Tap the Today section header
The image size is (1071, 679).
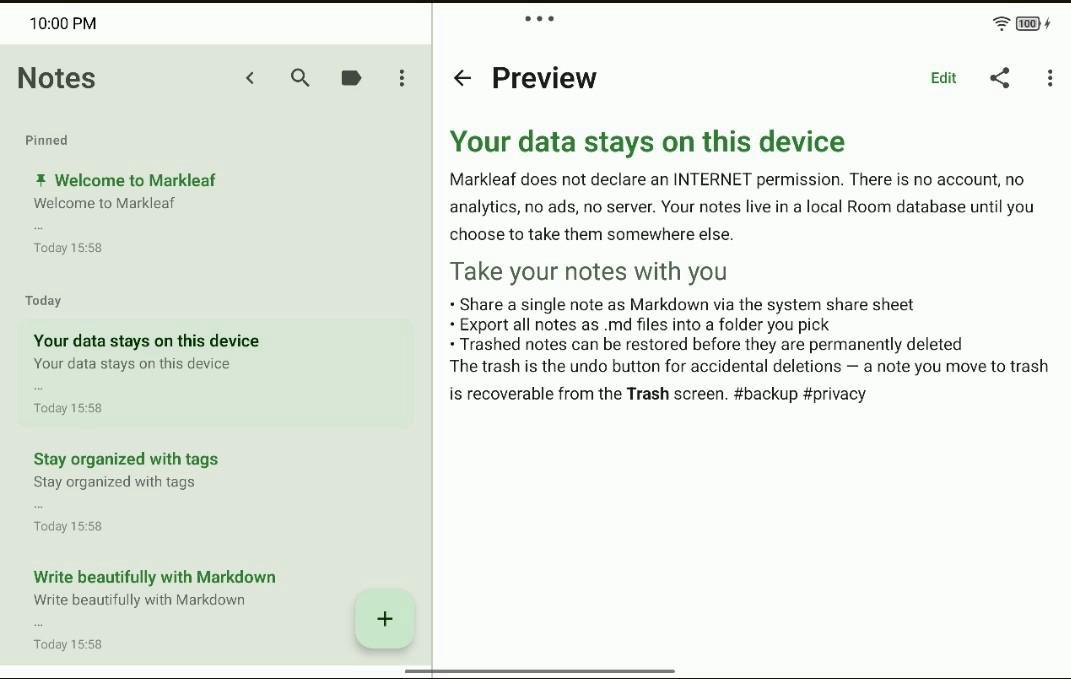click(x=43, y=301)
